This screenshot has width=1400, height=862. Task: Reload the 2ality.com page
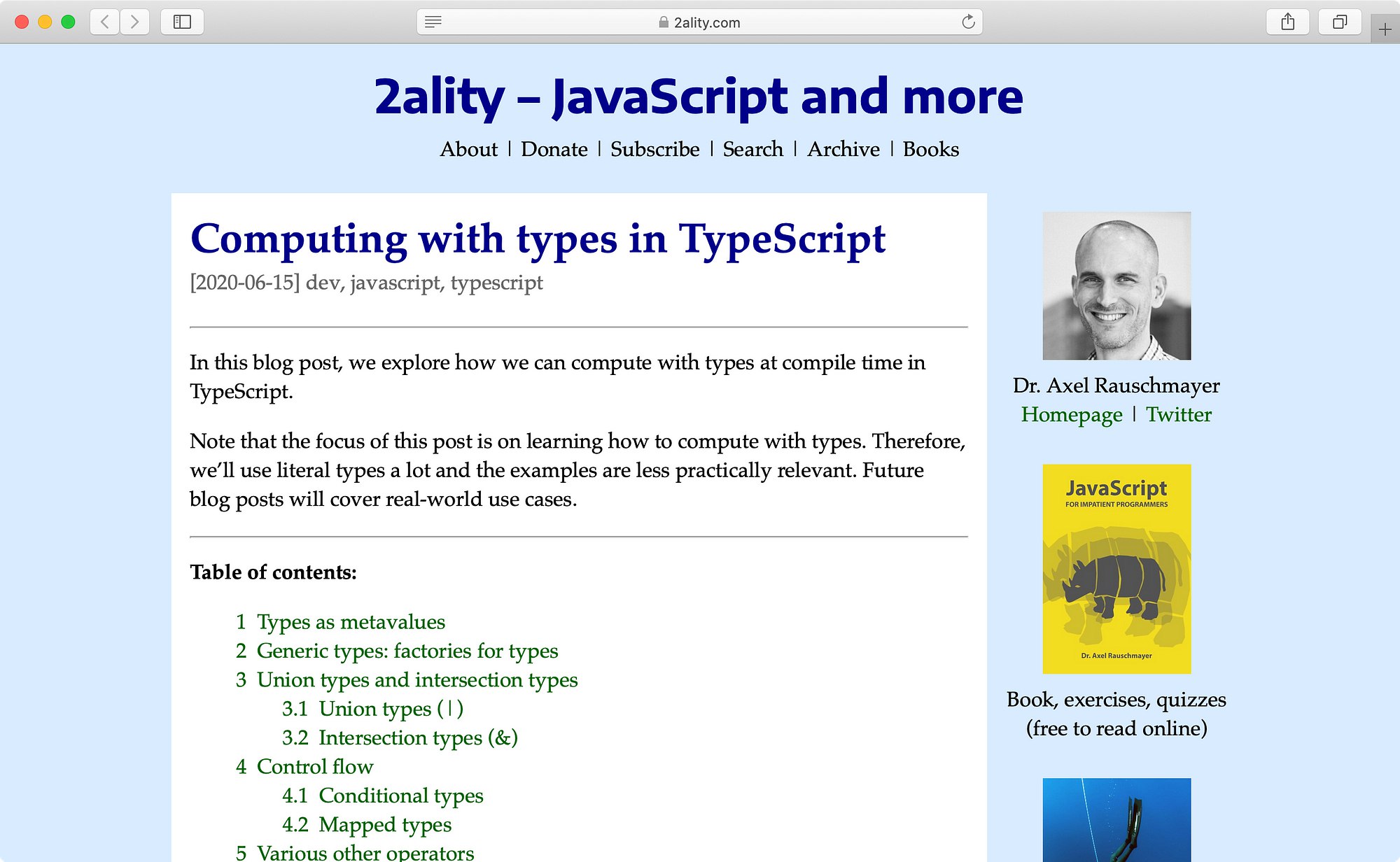coord(968,22)
